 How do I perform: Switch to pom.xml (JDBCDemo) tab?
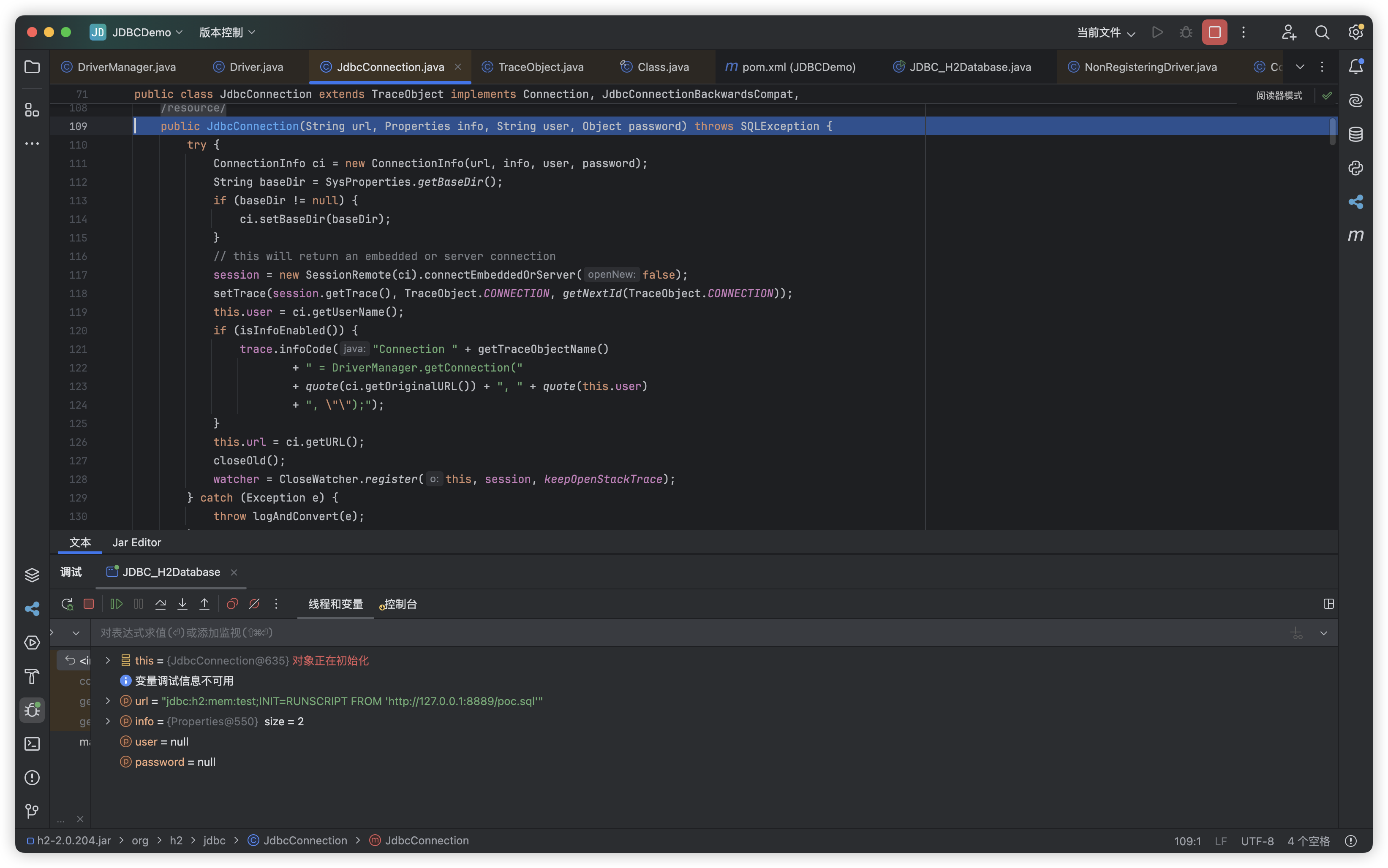click(790, 67)
